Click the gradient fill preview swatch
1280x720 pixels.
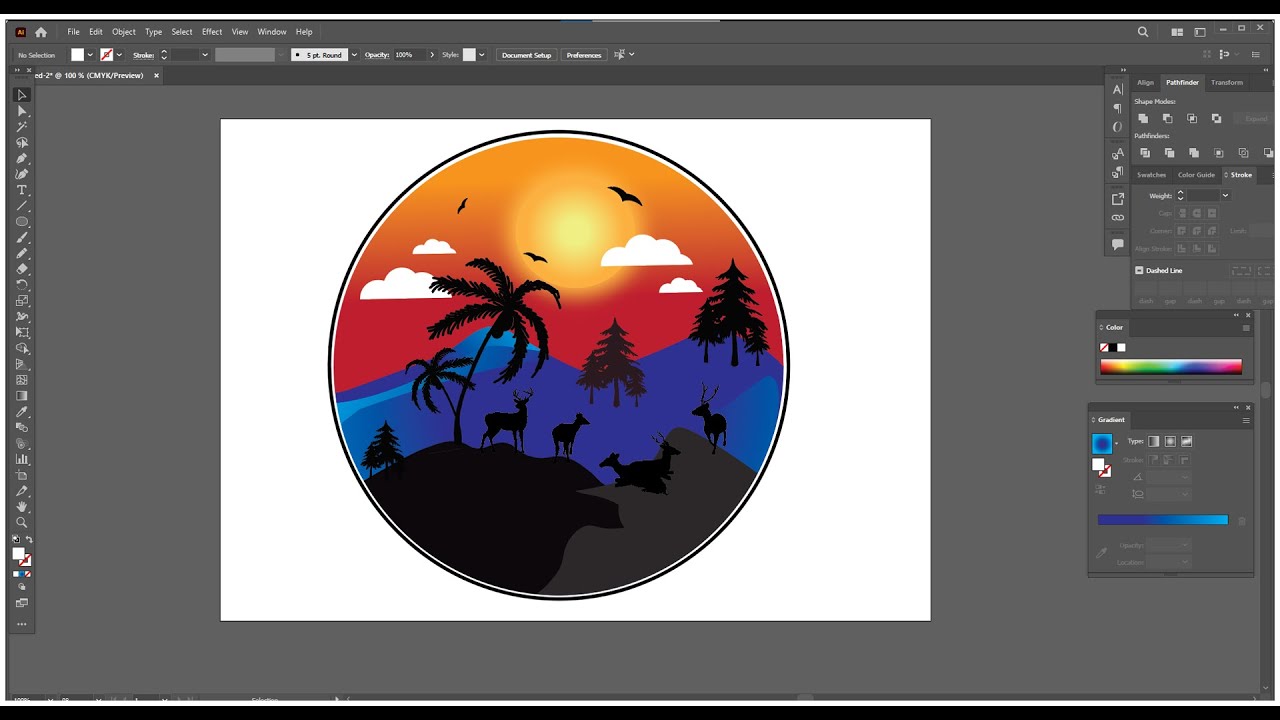point(1102,443)
